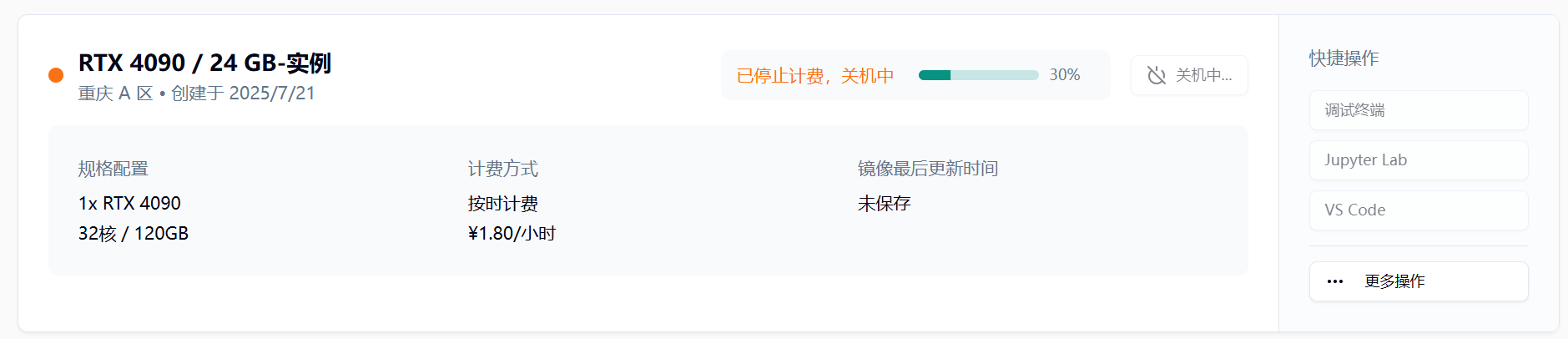Expand the 更多操作 menu

pyautogui.click(x=1419, y=281)
